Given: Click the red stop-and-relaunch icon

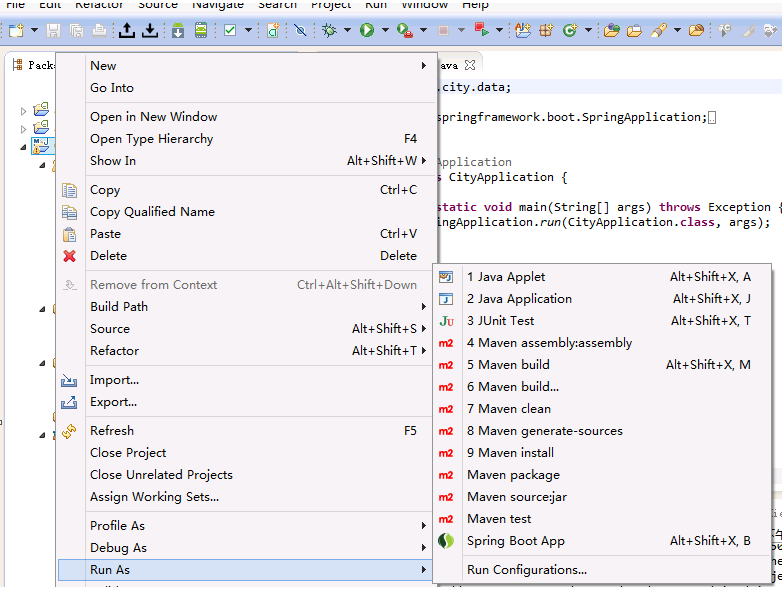Looking at the screenshot, I should (x=482, y=30).
